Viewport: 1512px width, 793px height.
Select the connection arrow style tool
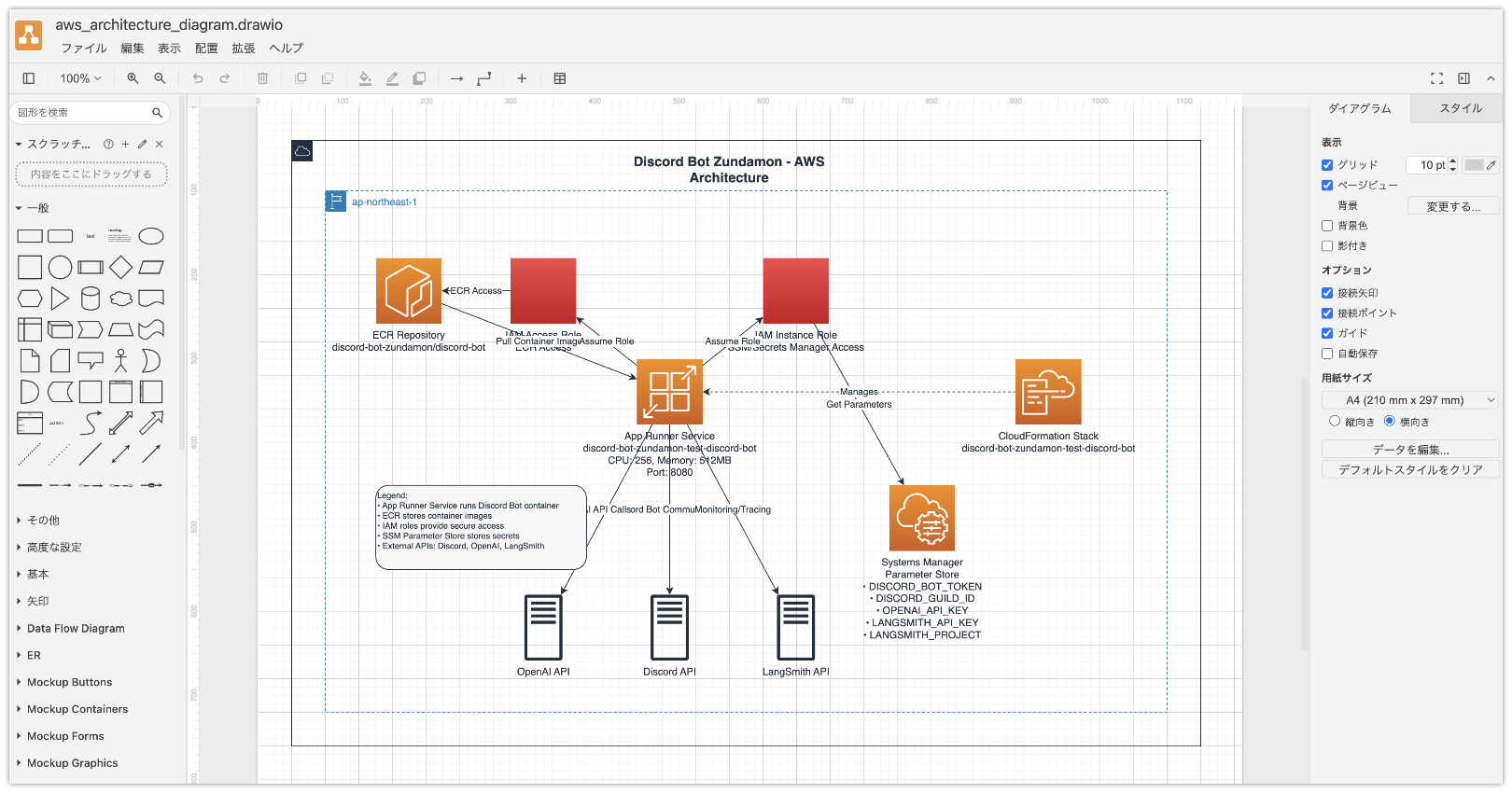coord(456,78)
